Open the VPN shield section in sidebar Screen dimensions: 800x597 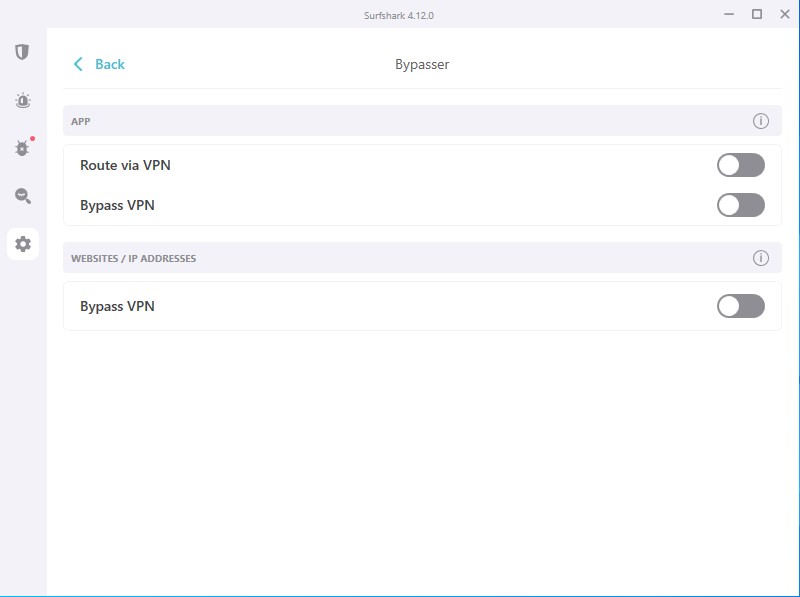[x=22, y=52]
